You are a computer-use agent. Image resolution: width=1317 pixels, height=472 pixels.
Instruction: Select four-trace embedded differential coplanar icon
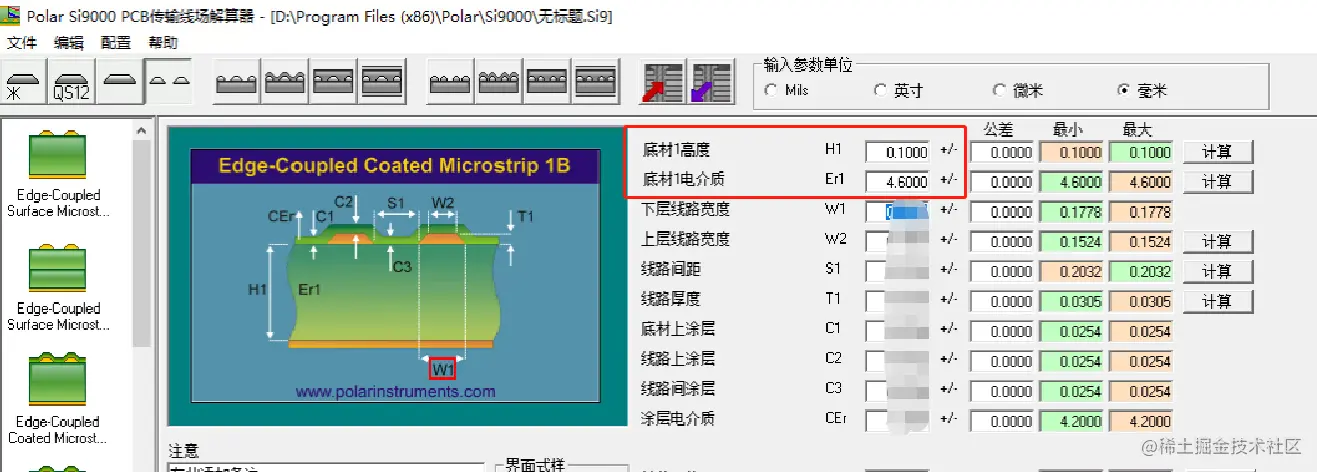547,81
